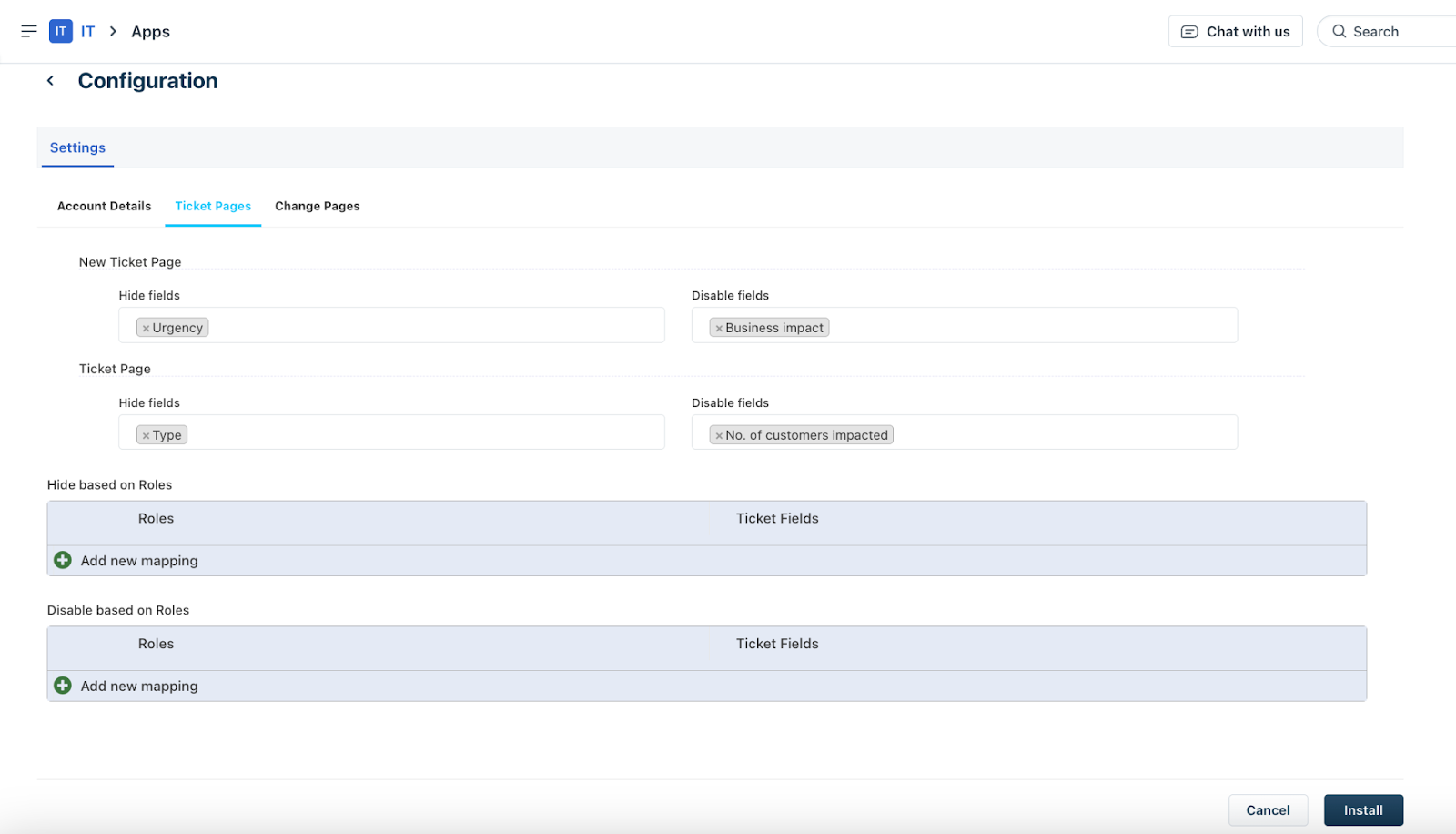Click the green plus under Disable based on Roles
1456x834 pixels.
[63, 686]
